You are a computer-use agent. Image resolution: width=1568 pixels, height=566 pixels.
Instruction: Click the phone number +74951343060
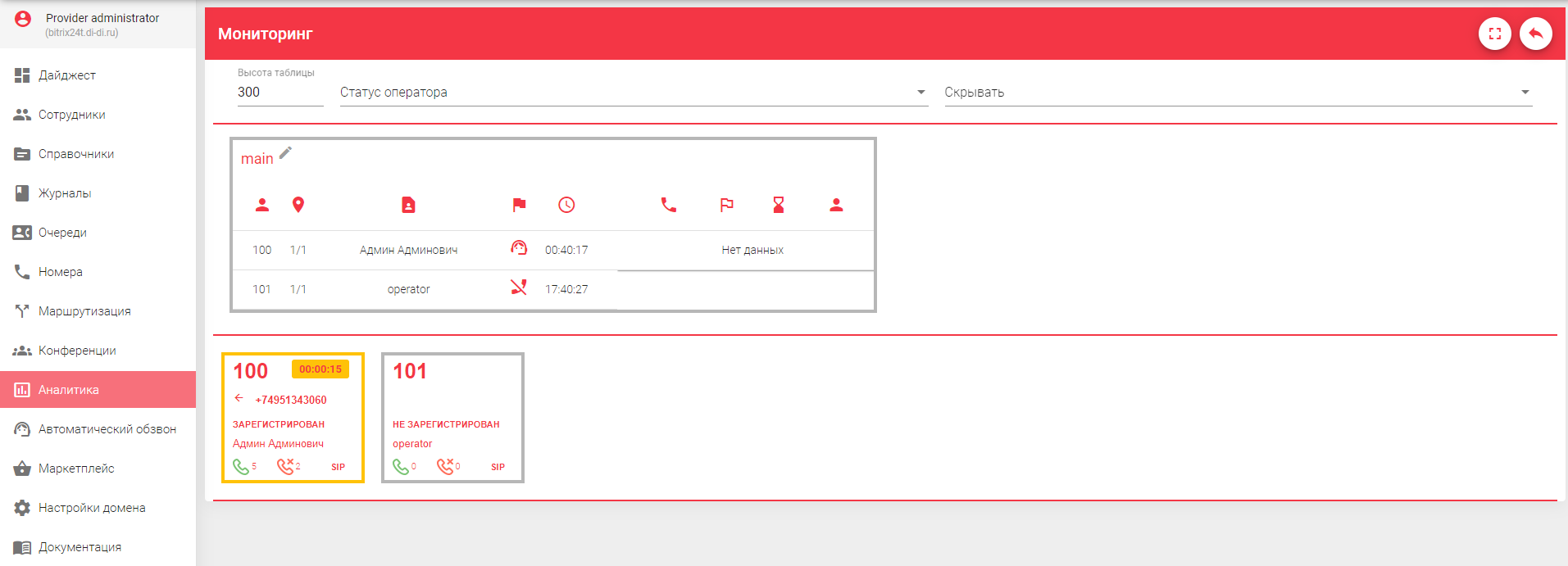pyautogui.click(x=291, y=400)
